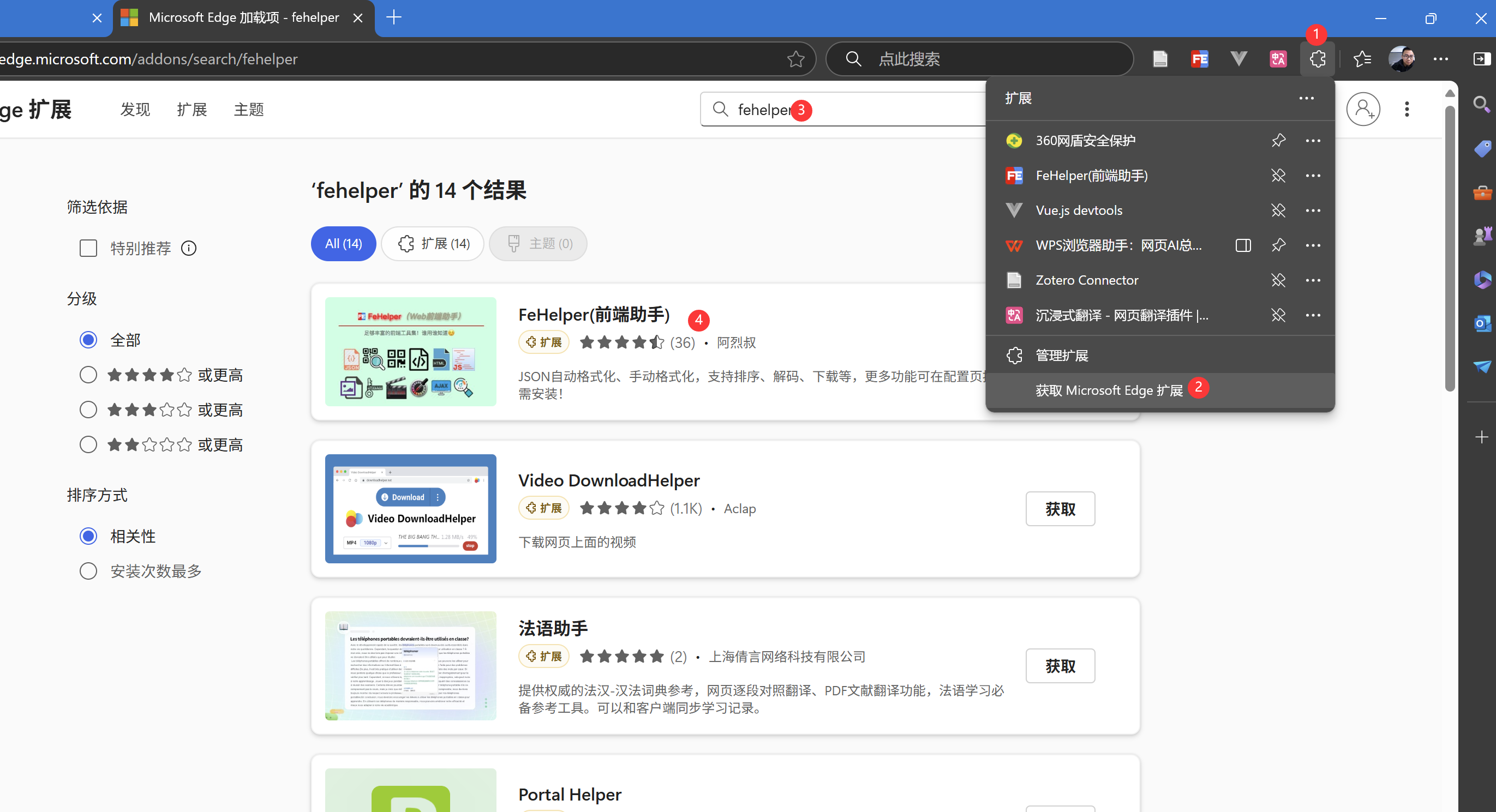
Task: Open the Favorites star-list icon
Action: click(x=1362, y=58)
